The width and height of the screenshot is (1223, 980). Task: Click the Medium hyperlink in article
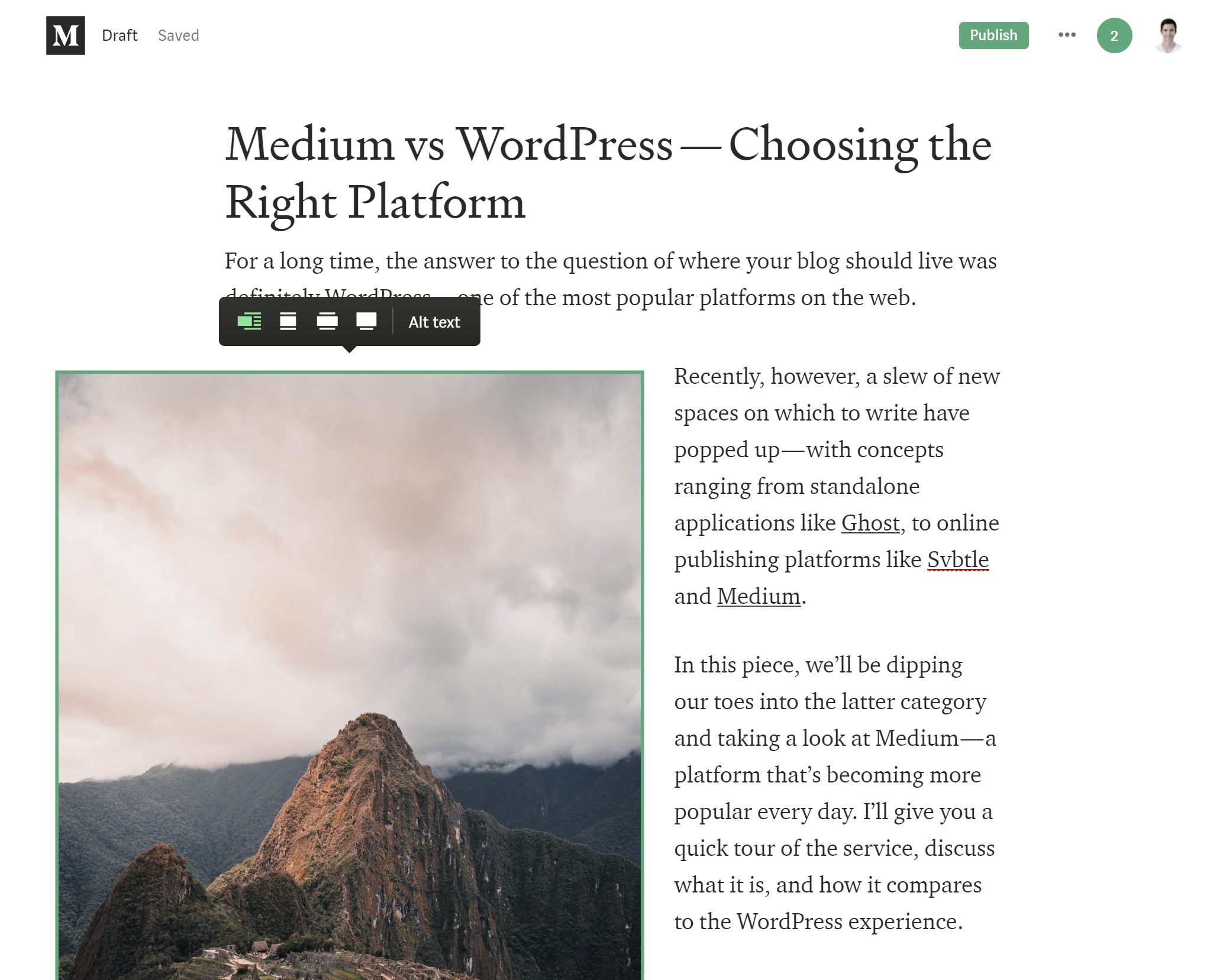(x=758, y=596)
